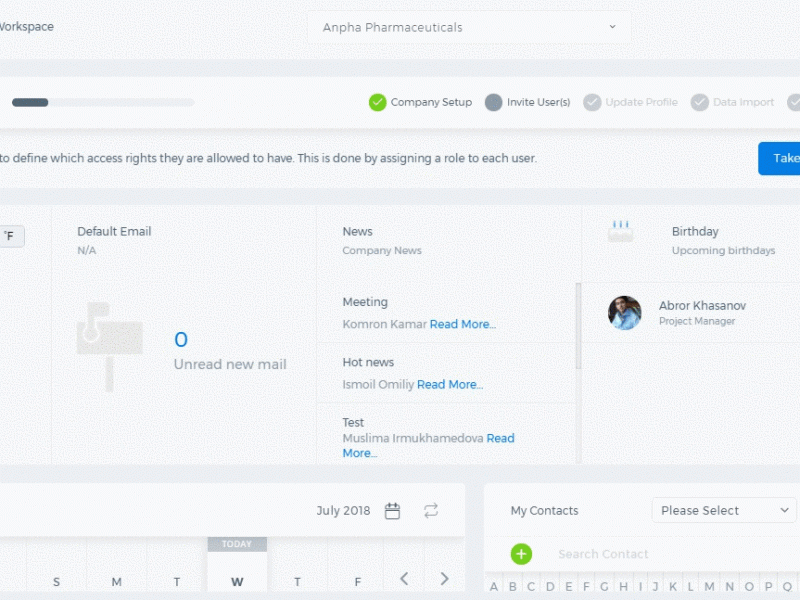Open the Please Select contacts dropdown

point(724,510)
